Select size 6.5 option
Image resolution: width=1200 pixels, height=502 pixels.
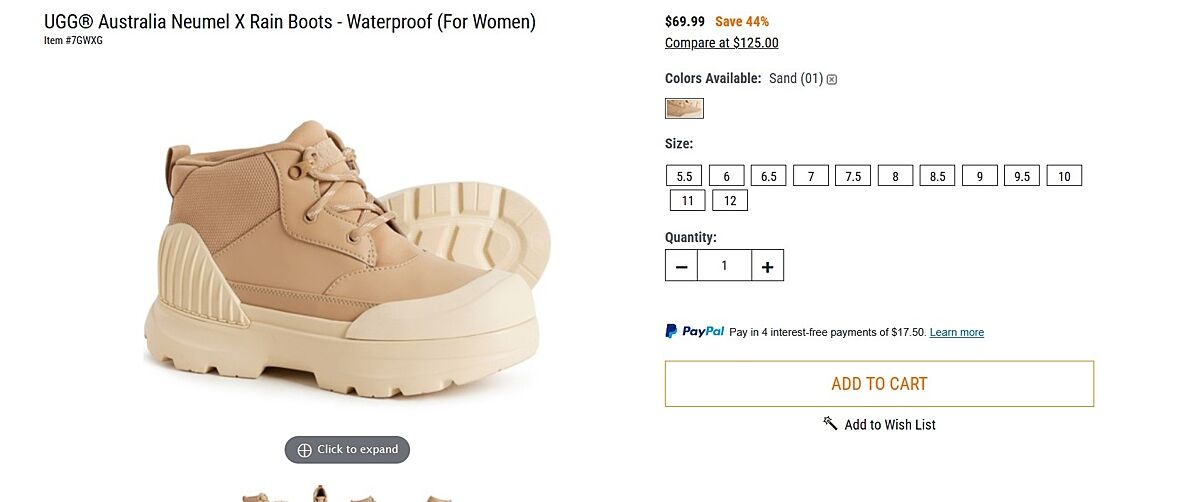pyautogui.click(x=768, y=176)
